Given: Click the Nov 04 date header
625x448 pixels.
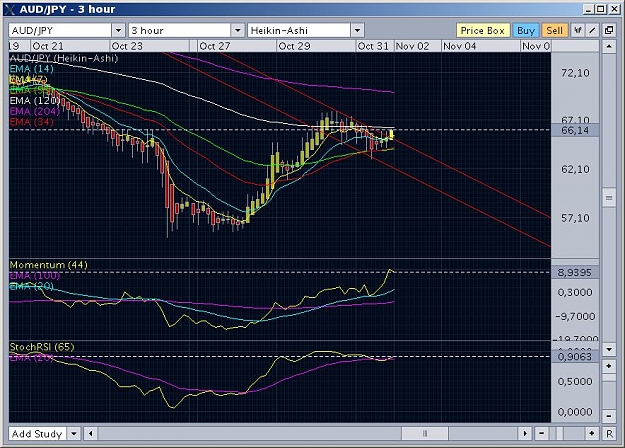Looking at the screenshot, I should pyautogui.click(x=460, y=46).
